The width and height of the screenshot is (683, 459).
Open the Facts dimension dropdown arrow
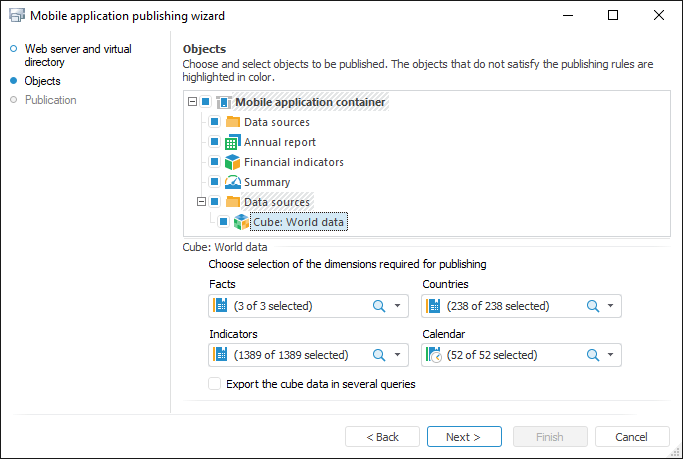pos(398,306)
